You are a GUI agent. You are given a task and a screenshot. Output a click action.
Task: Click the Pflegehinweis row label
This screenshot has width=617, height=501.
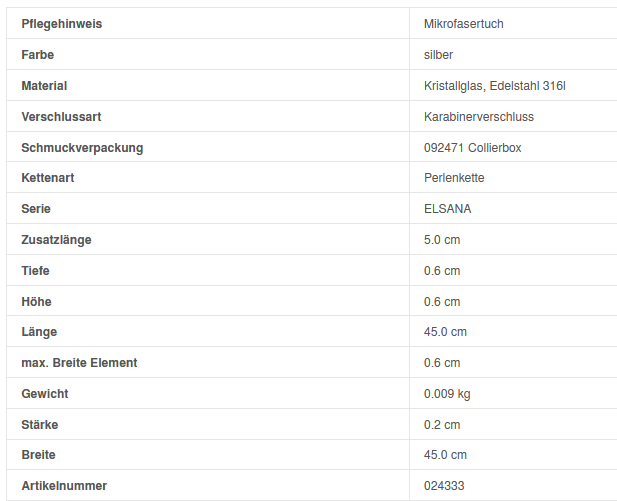coord(61,23)
